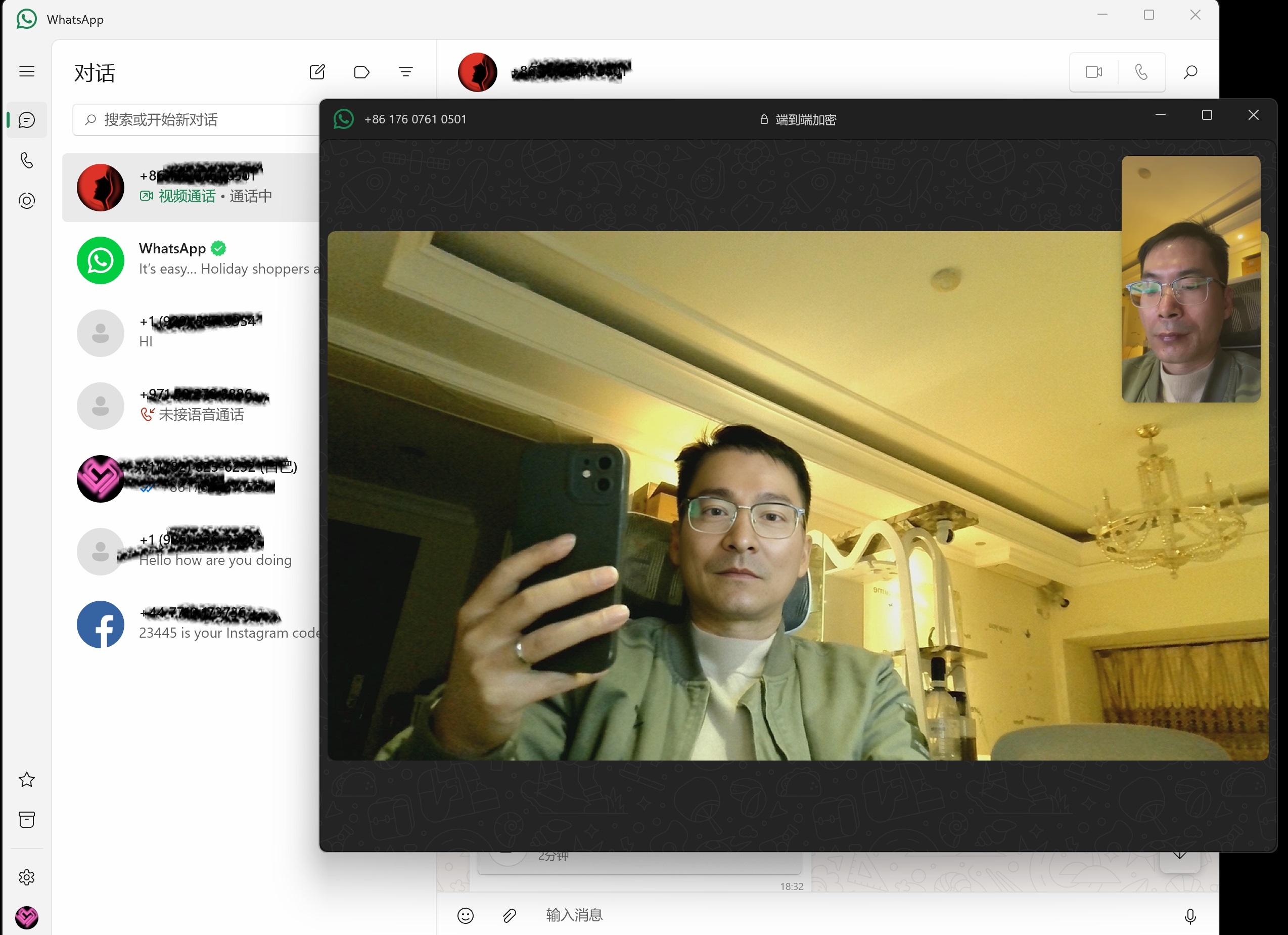
Task: Search within the current conversation
Action: coord(1190,72)
